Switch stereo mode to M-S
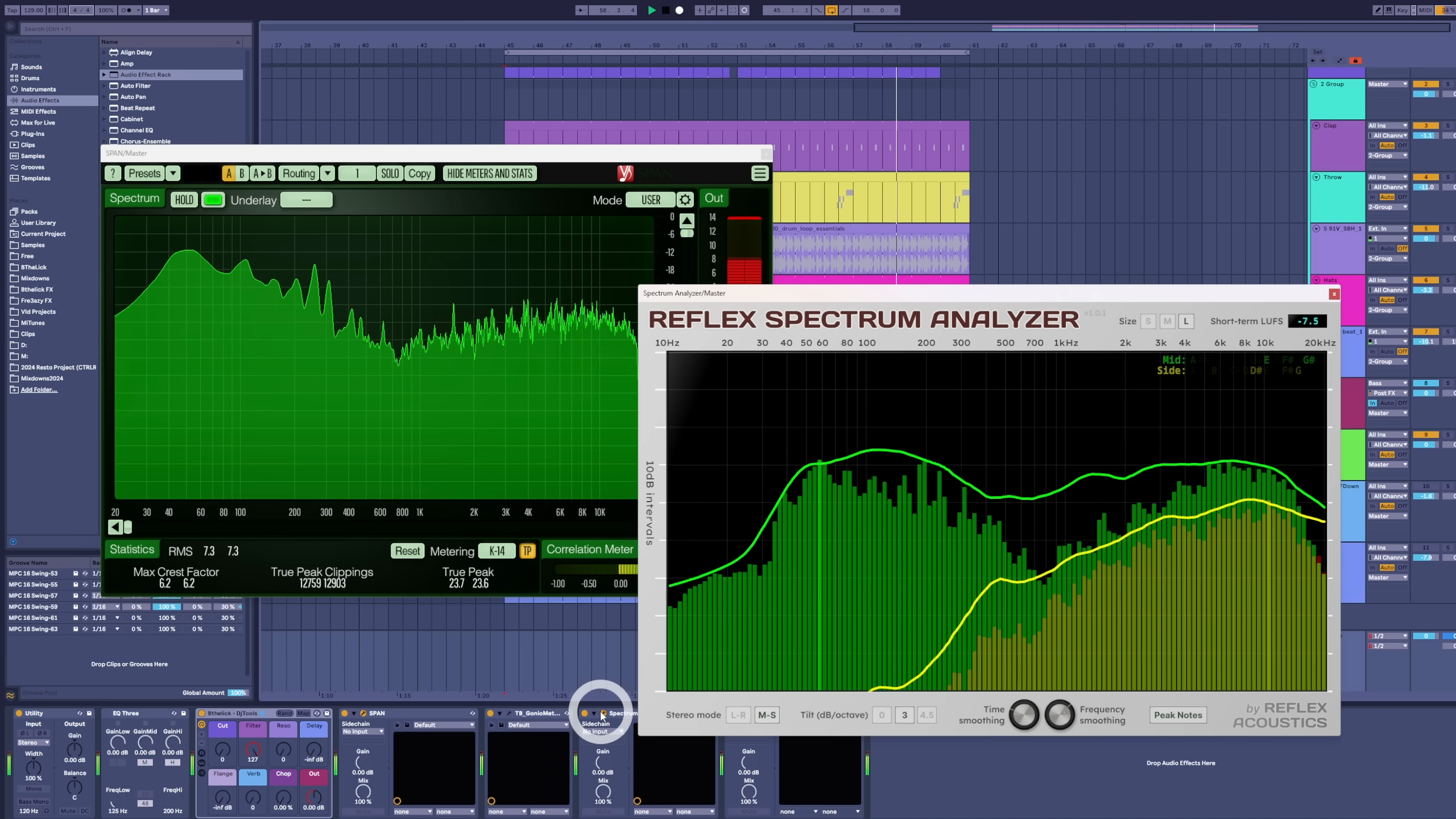 coord(767,715)
